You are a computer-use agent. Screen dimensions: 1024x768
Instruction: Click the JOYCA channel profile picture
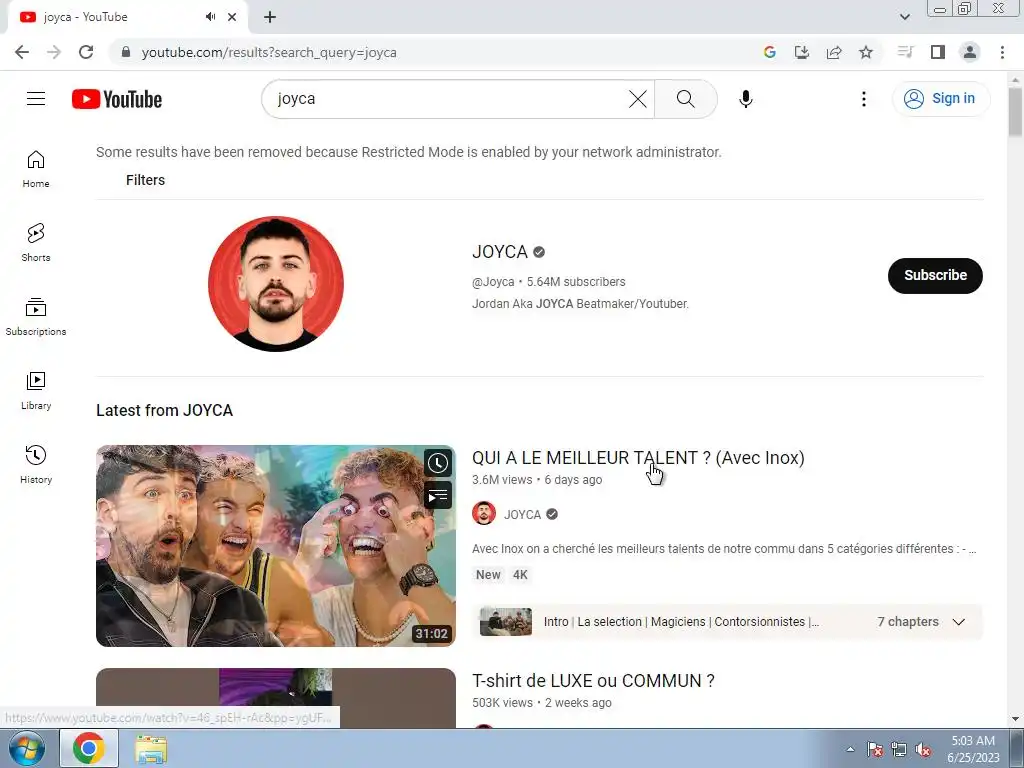(276, 284)
